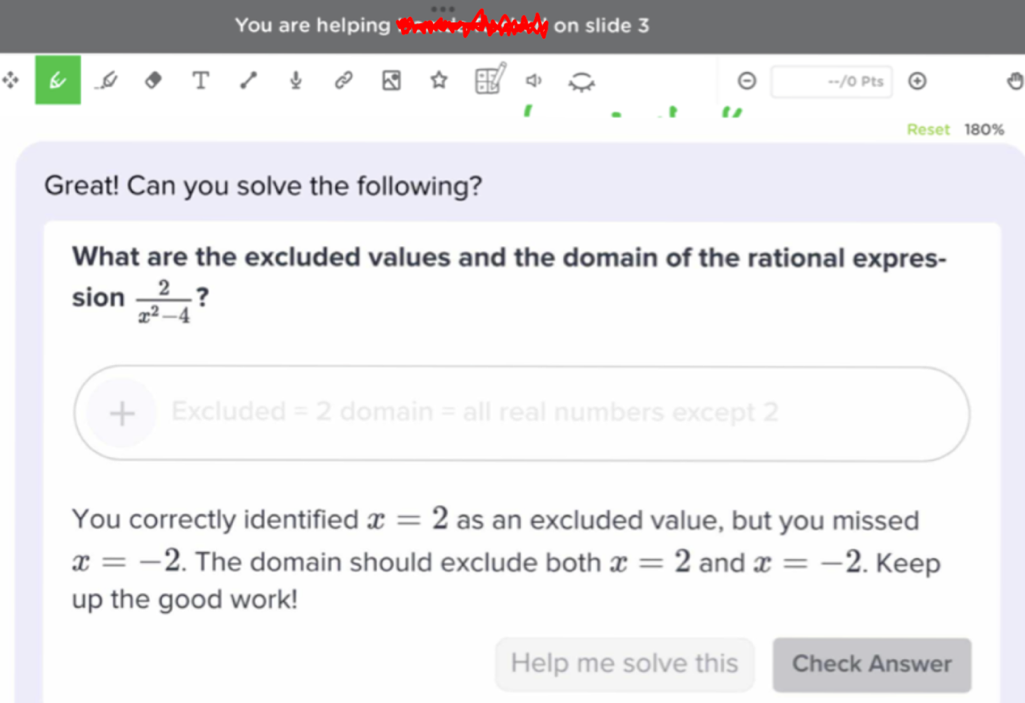Select the line drawing tool
1025x703 pixels.
tap(248, 80)
